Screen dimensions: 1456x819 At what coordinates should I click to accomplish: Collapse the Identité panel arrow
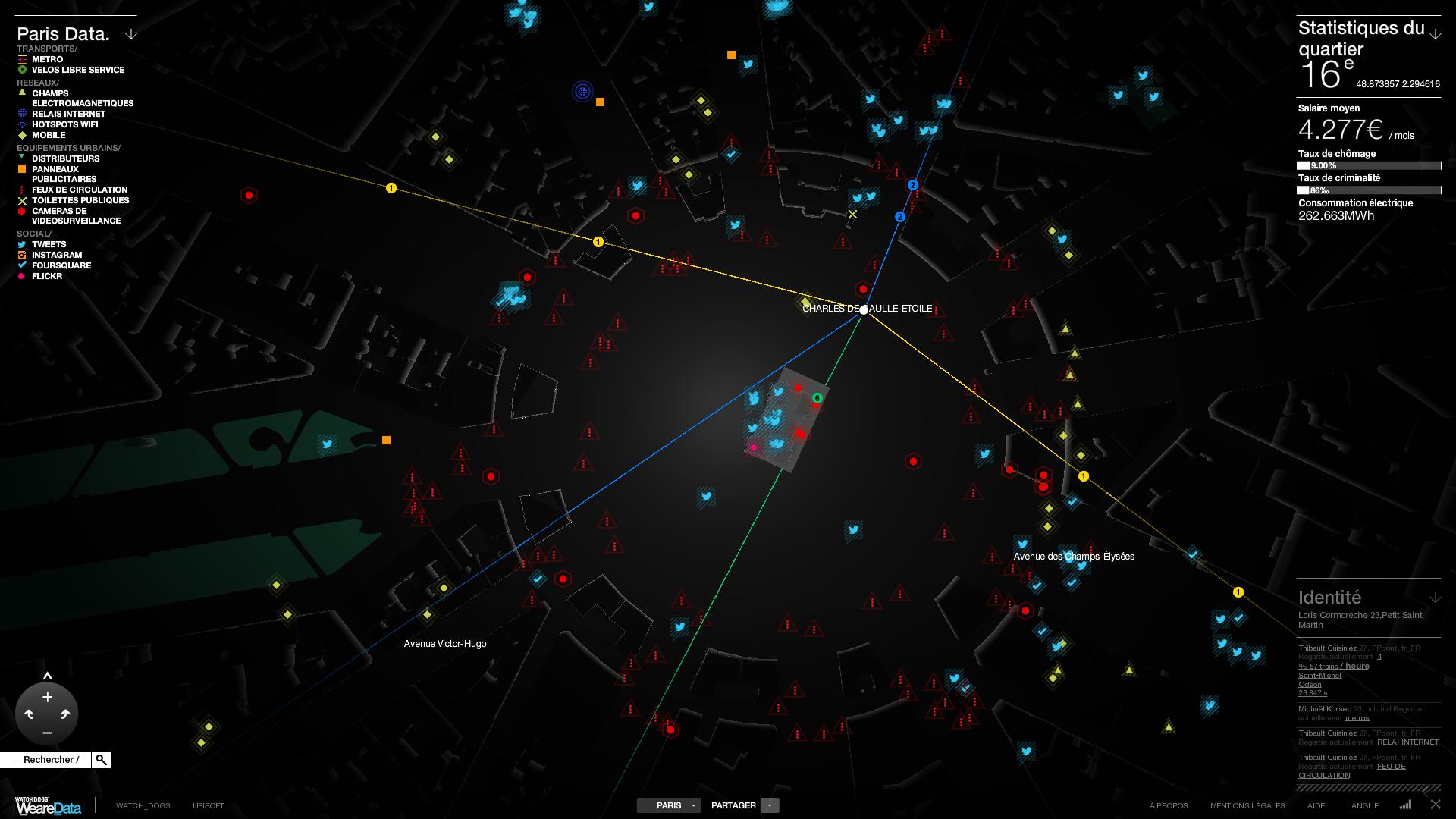click(x=1435, y=598)
